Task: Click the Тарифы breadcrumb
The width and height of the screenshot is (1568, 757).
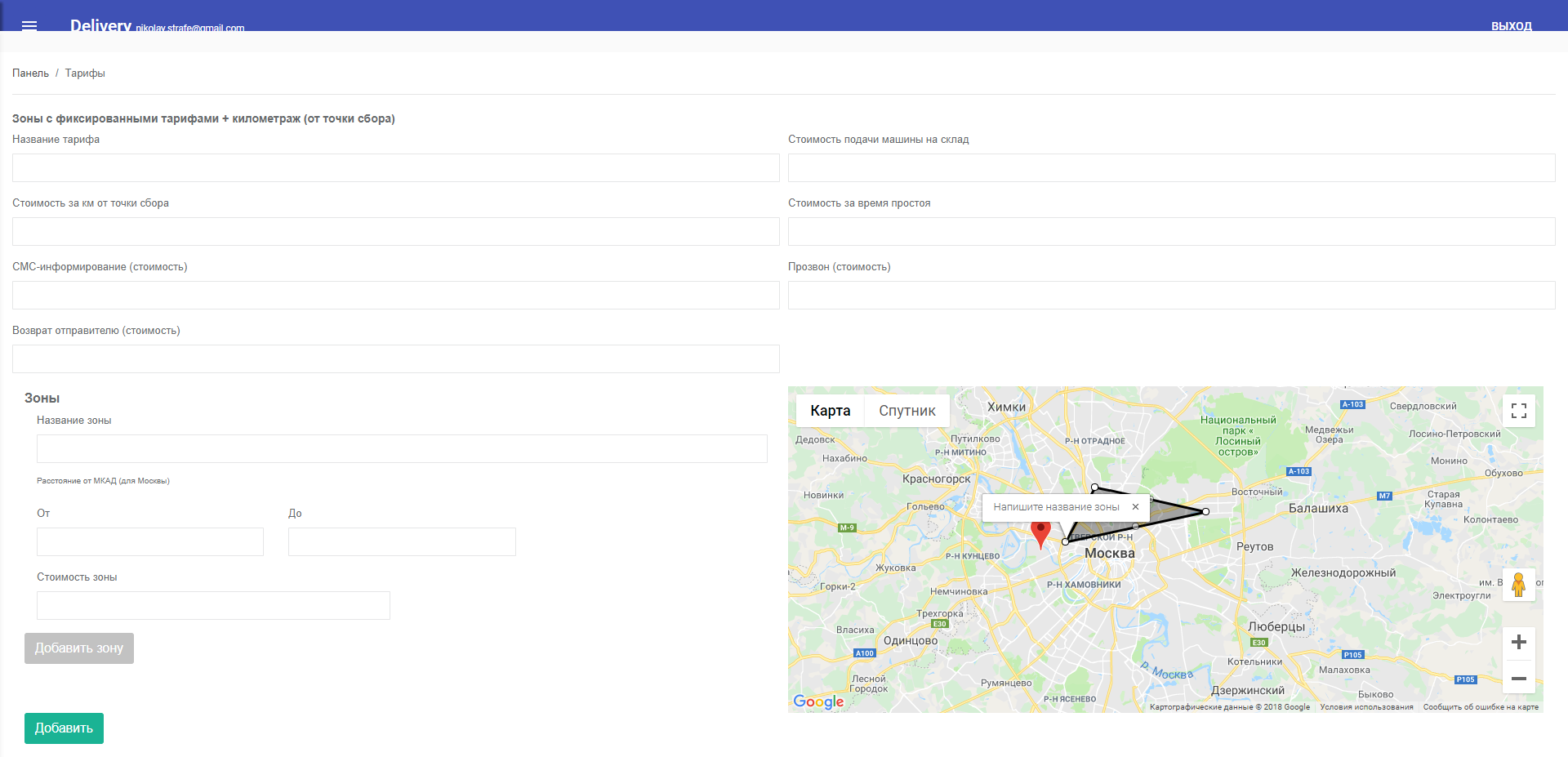Action: pyautogui.click(x=85, y=73)
